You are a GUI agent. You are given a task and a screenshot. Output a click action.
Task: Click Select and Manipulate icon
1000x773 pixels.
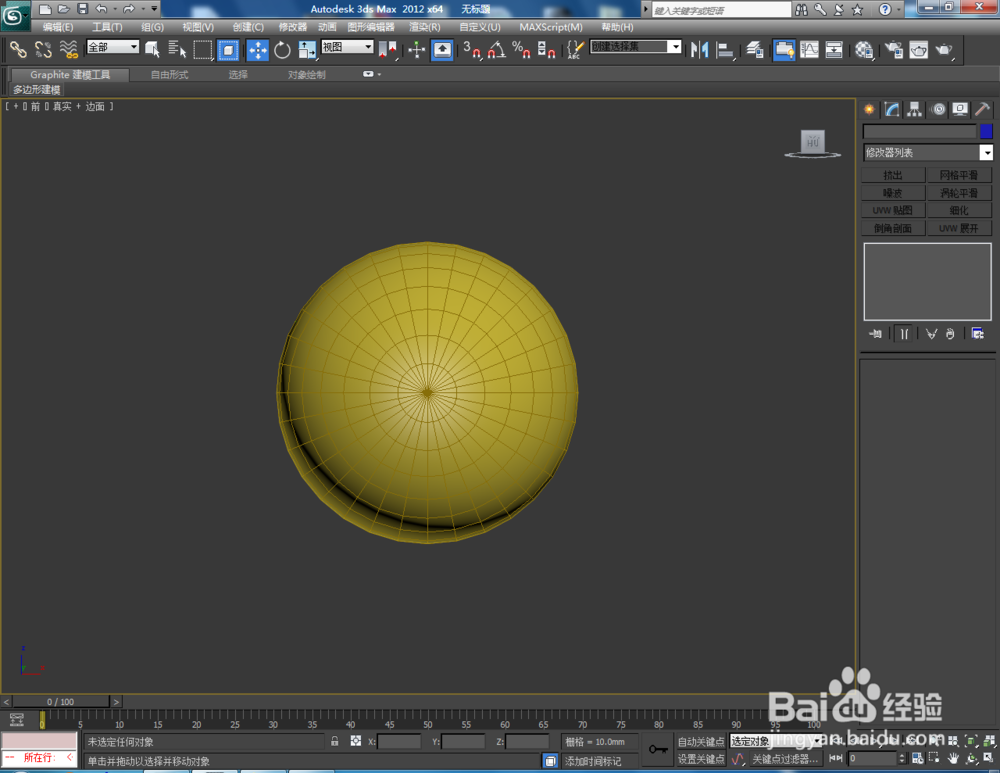pyautogui.click(x=416, y=49)
